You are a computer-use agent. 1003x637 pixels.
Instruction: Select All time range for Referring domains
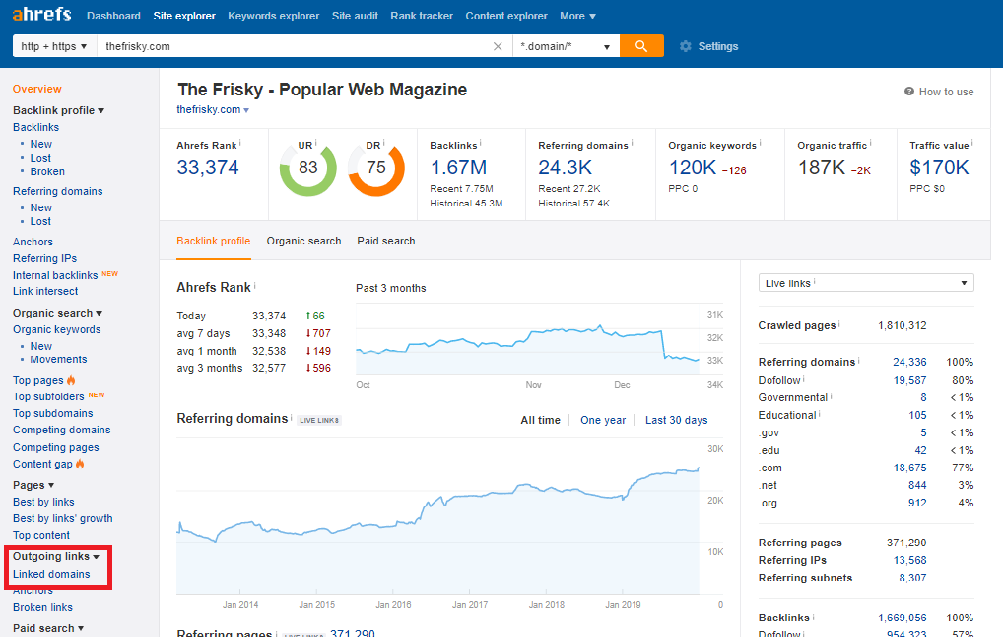[541, 420]
